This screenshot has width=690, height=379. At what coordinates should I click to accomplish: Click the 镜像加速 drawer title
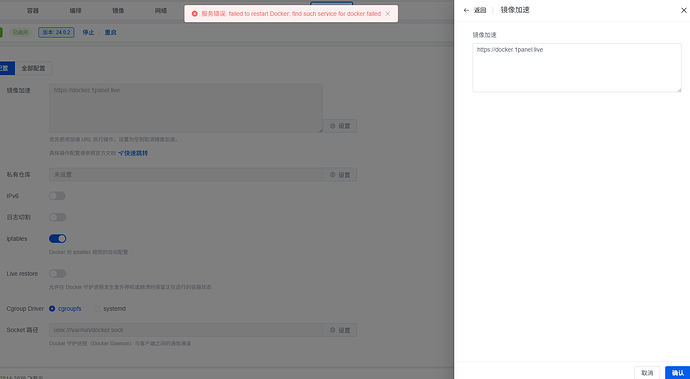515,10
